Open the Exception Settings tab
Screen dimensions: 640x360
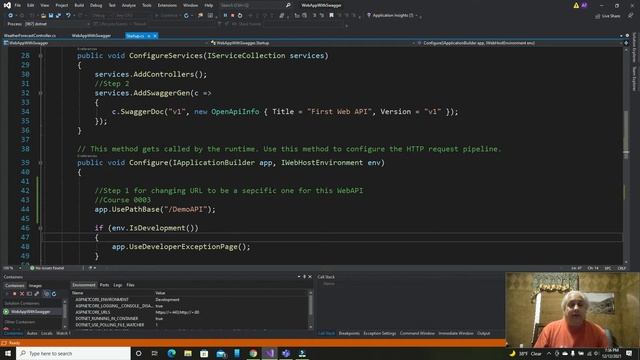380,333
